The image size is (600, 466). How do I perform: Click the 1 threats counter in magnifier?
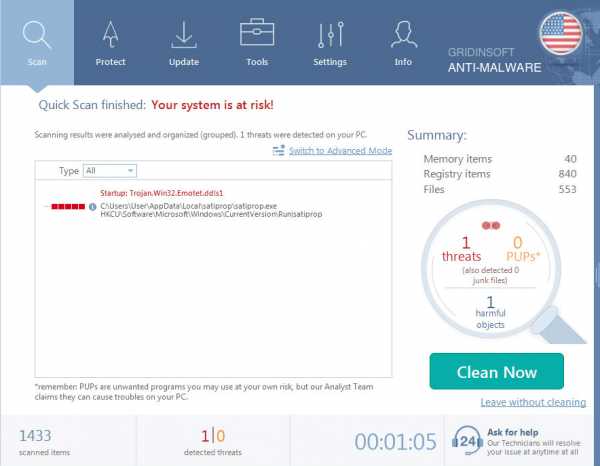[x=461, y=249]
